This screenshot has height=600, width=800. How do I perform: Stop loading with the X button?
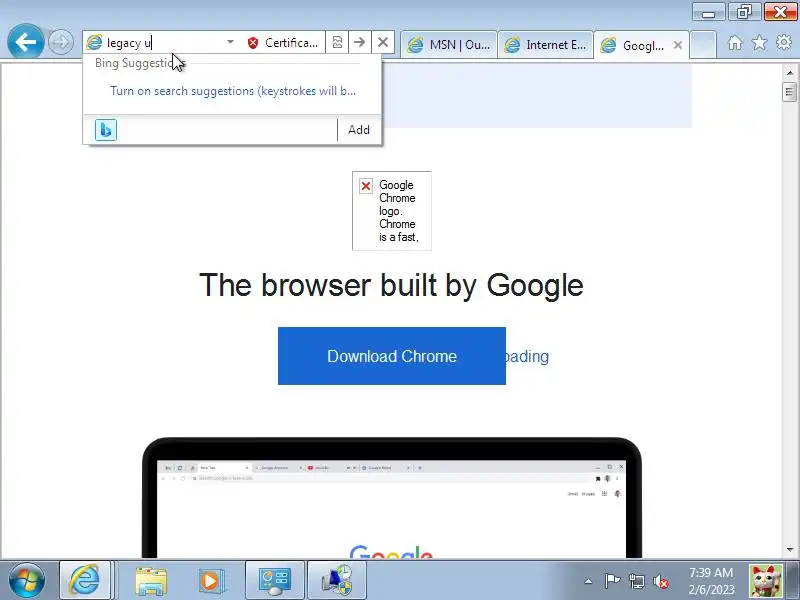(383, 42)
